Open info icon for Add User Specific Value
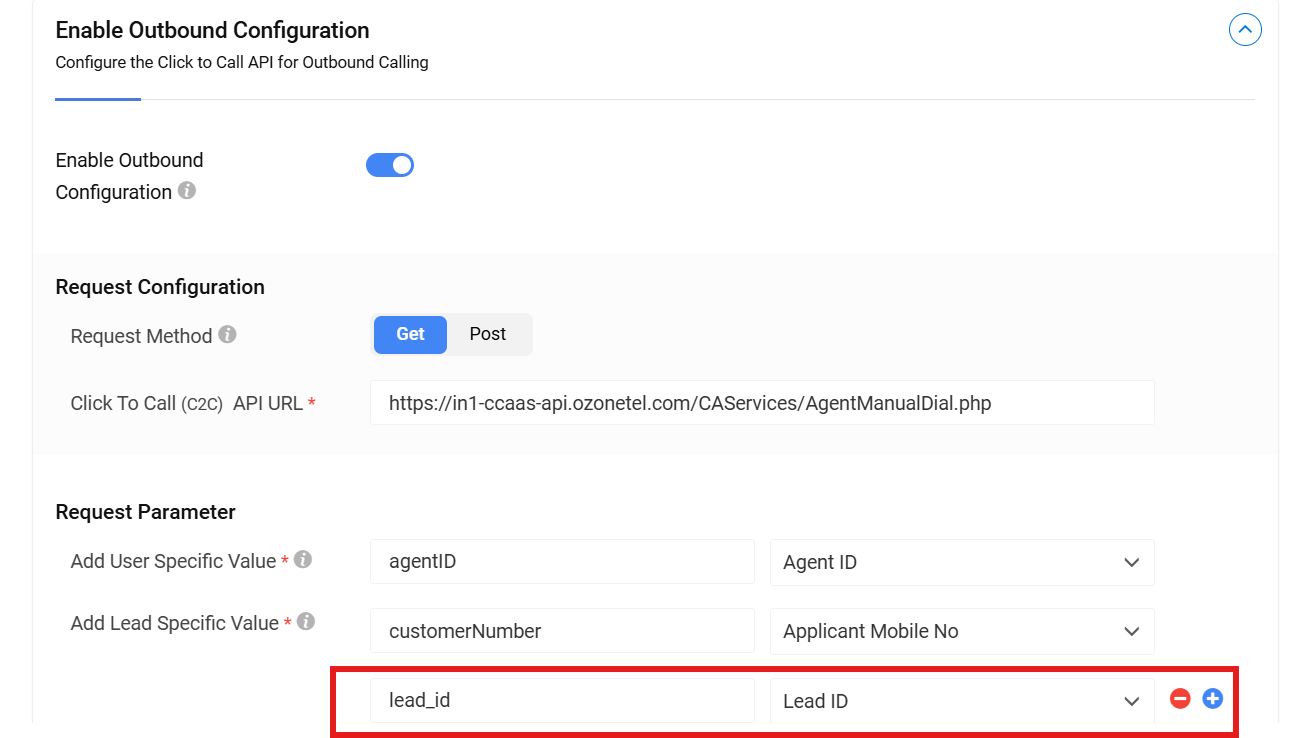This screenshot has width=1297, height=738. click(x=302, y=560)
